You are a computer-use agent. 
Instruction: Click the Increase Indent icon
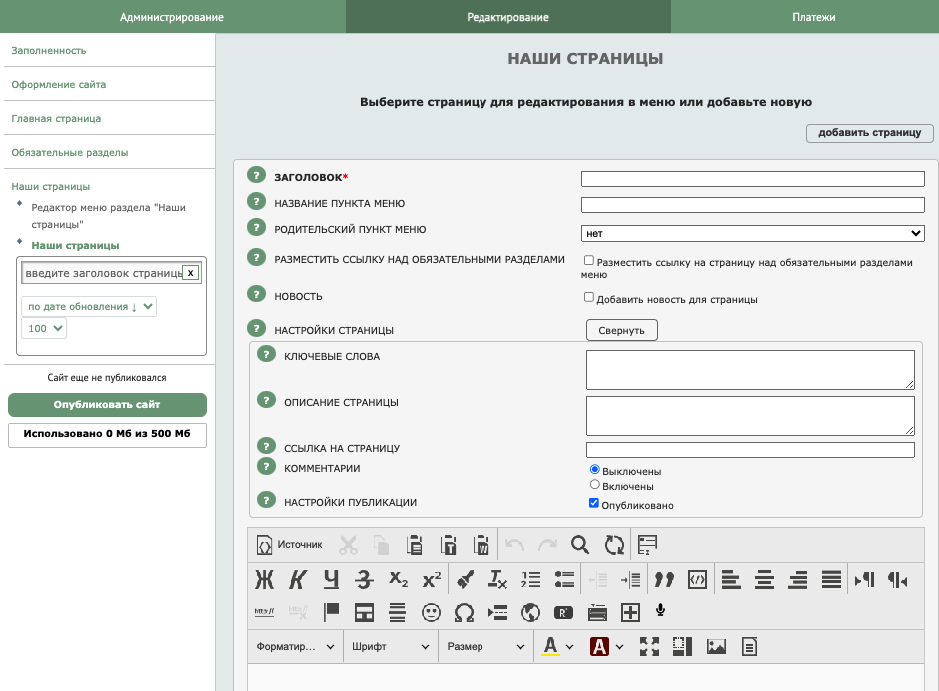[631, 579]
